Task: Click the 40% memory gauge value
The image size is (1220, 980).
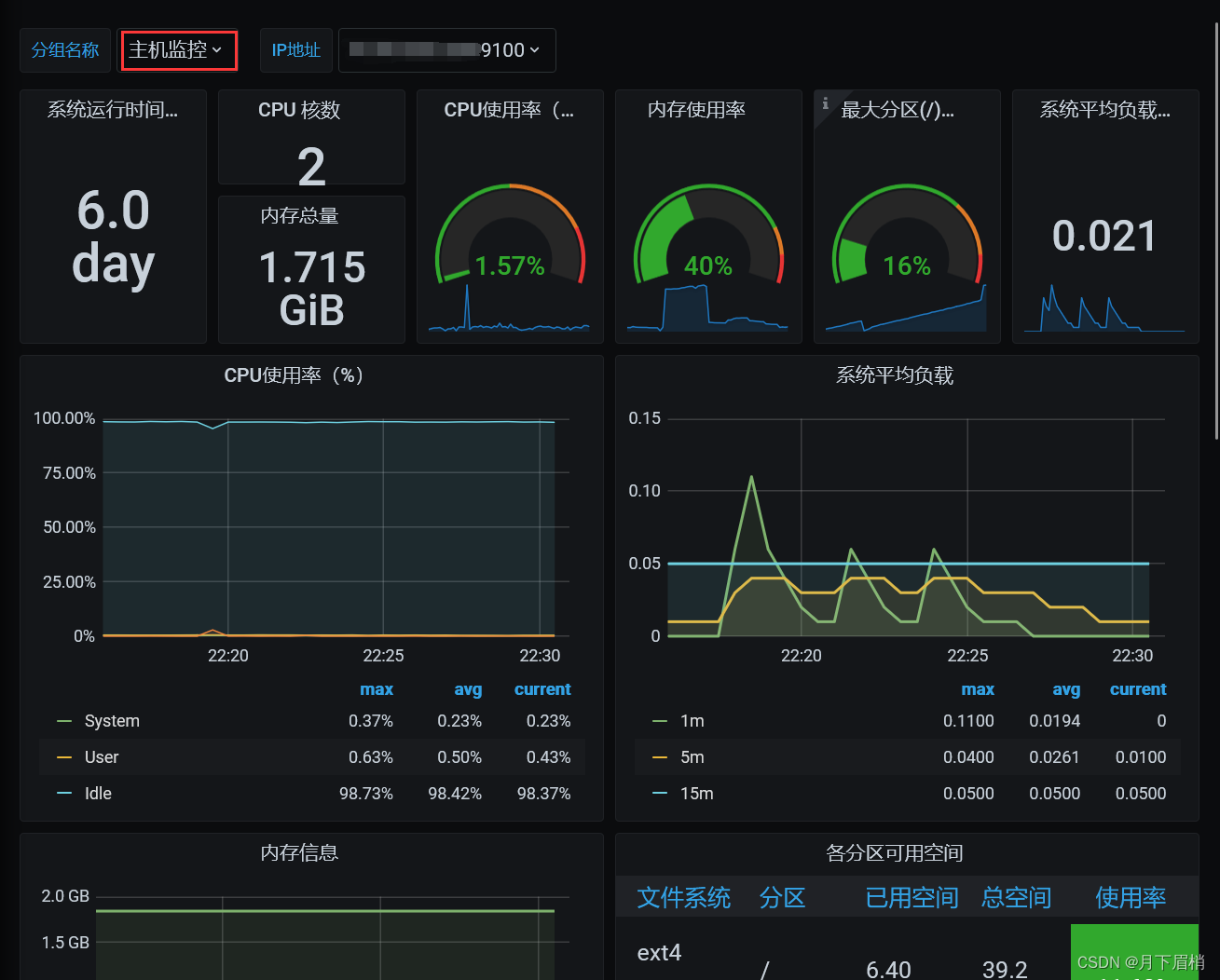Action: click(x=708, y=266)
